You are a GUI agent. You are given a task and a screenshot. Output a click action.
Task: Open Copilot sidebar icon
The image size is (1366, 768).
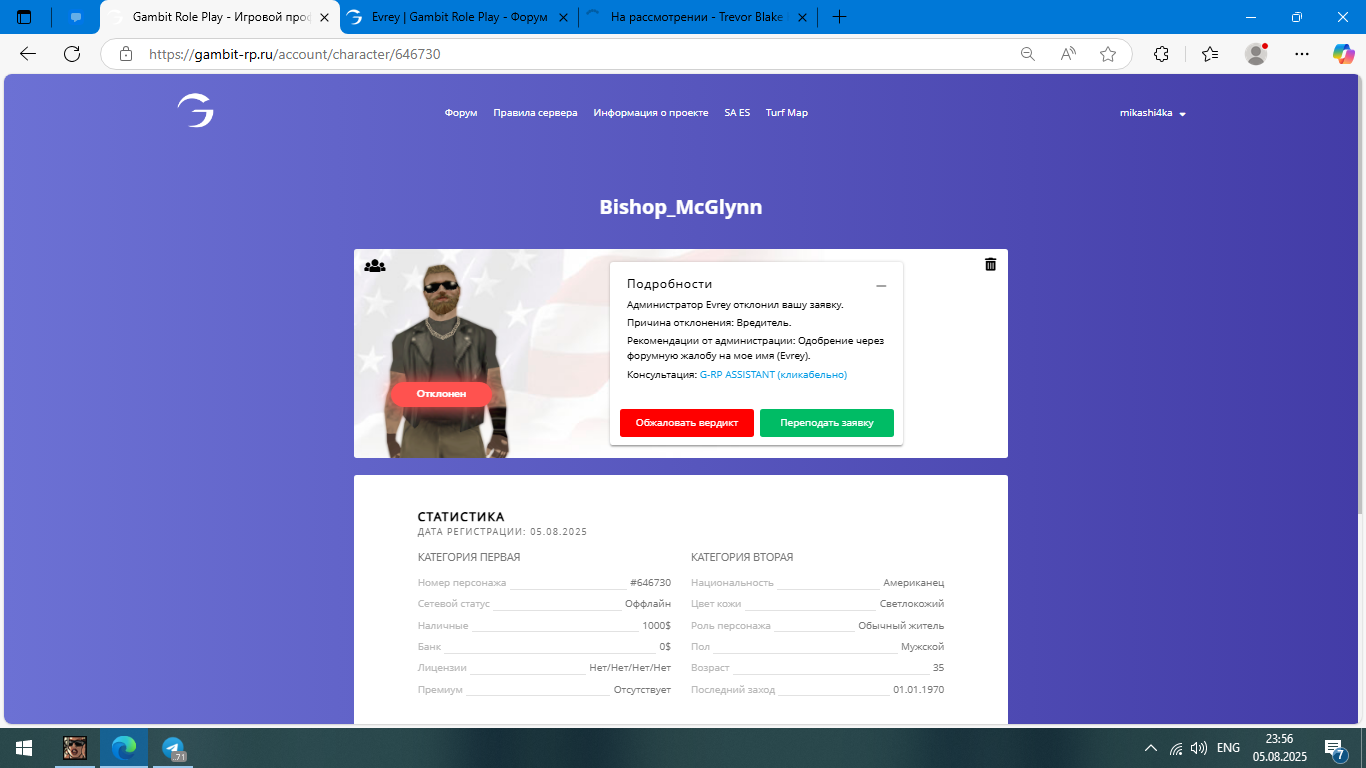[x=1343, y=54]
